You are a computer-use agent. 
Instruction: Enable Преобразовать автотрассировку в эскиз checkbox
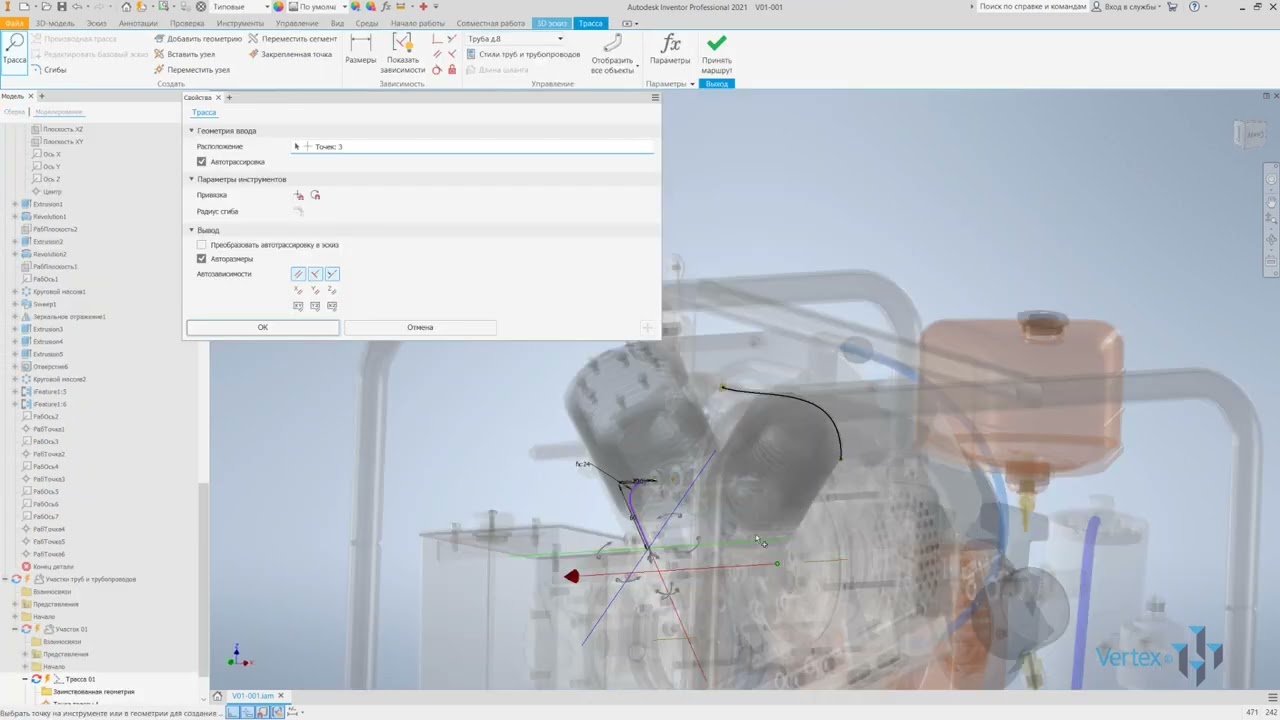(x=202, y=245)
